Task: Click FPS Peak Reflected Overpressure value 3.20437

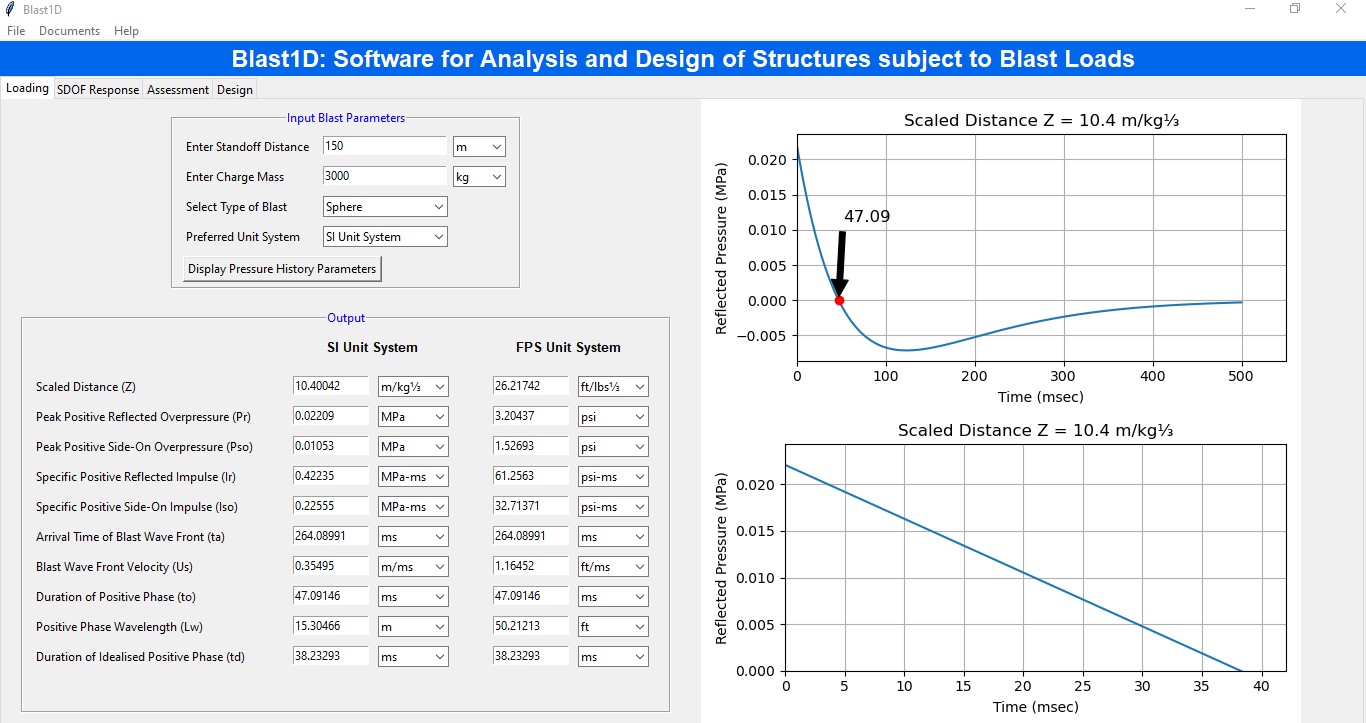Action: pos(530,416)
